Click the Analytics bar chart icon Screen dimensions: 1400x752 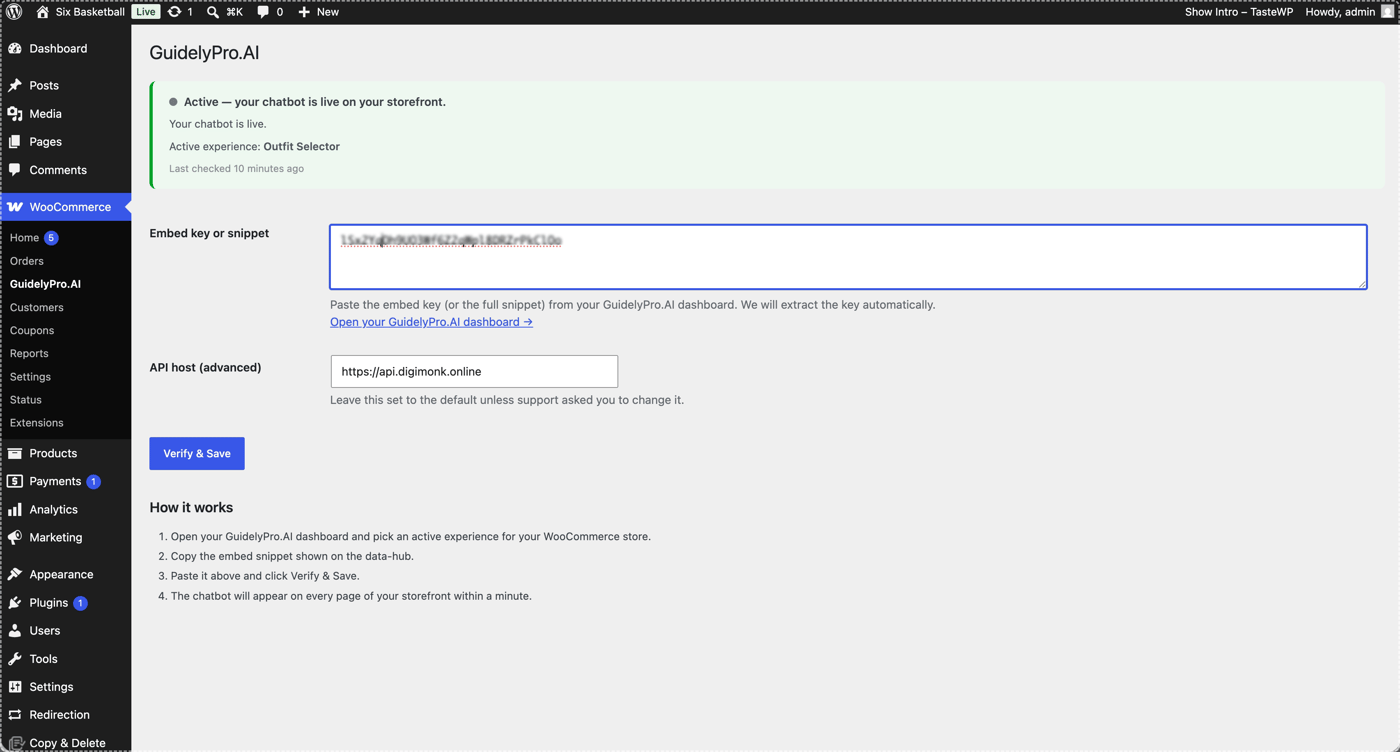pos(15,509)
